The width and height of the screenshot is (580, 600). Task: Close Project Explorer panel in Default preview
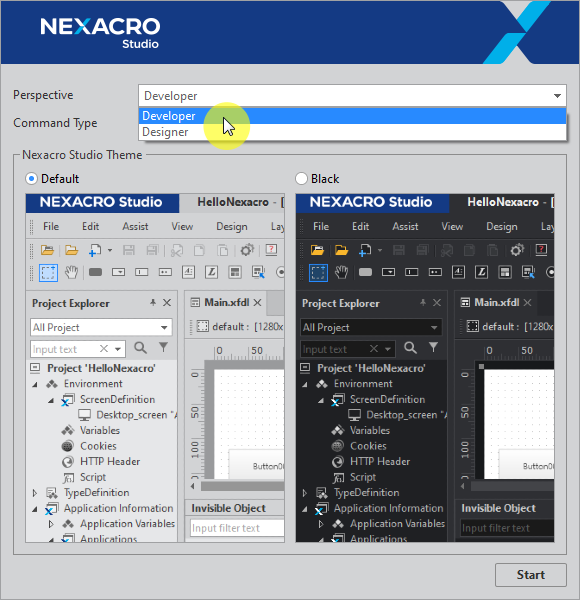167,303
